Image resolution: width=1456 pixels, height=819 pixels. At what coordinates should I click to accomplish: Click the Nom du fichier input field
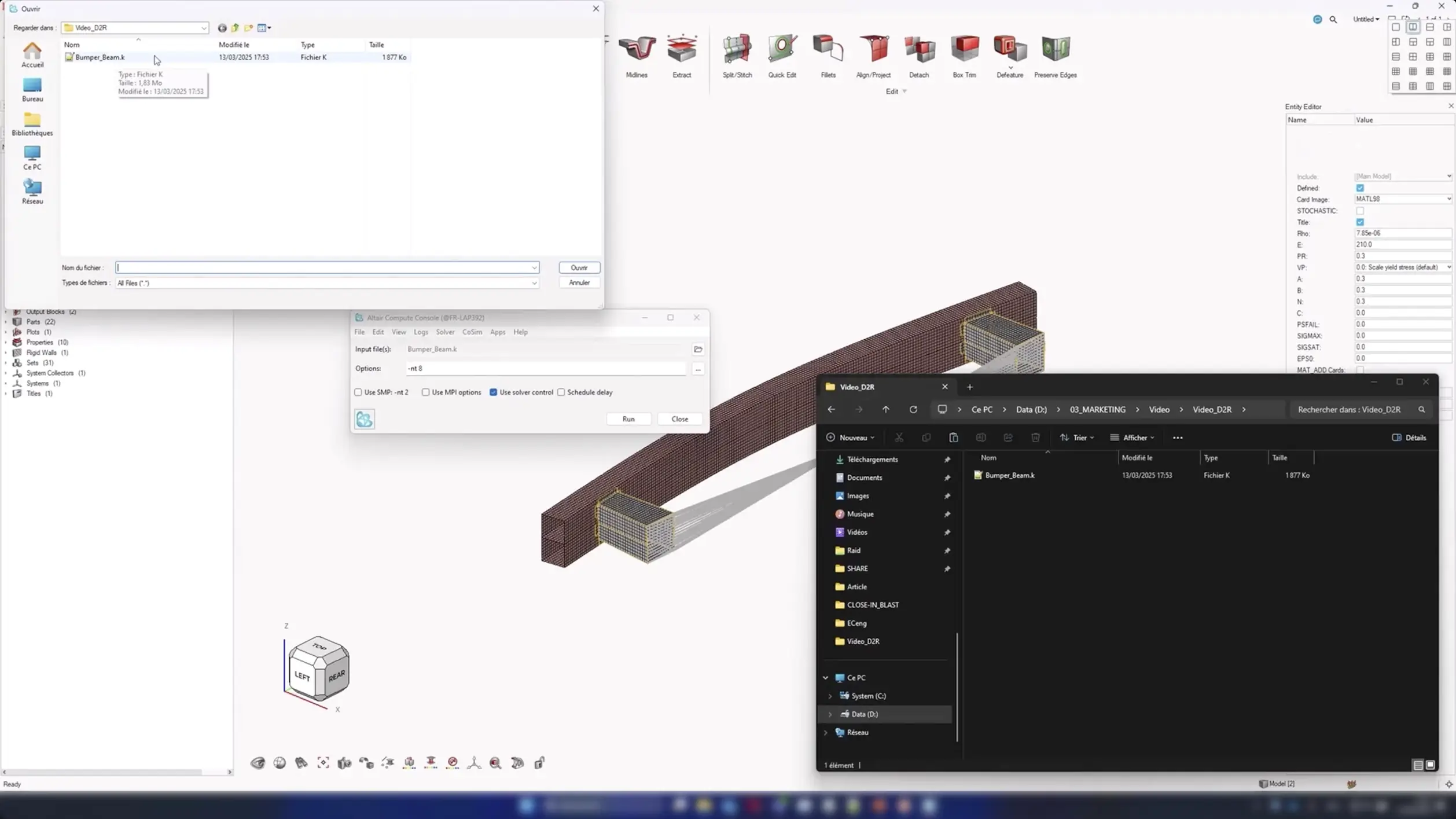(x=324, y=267)
